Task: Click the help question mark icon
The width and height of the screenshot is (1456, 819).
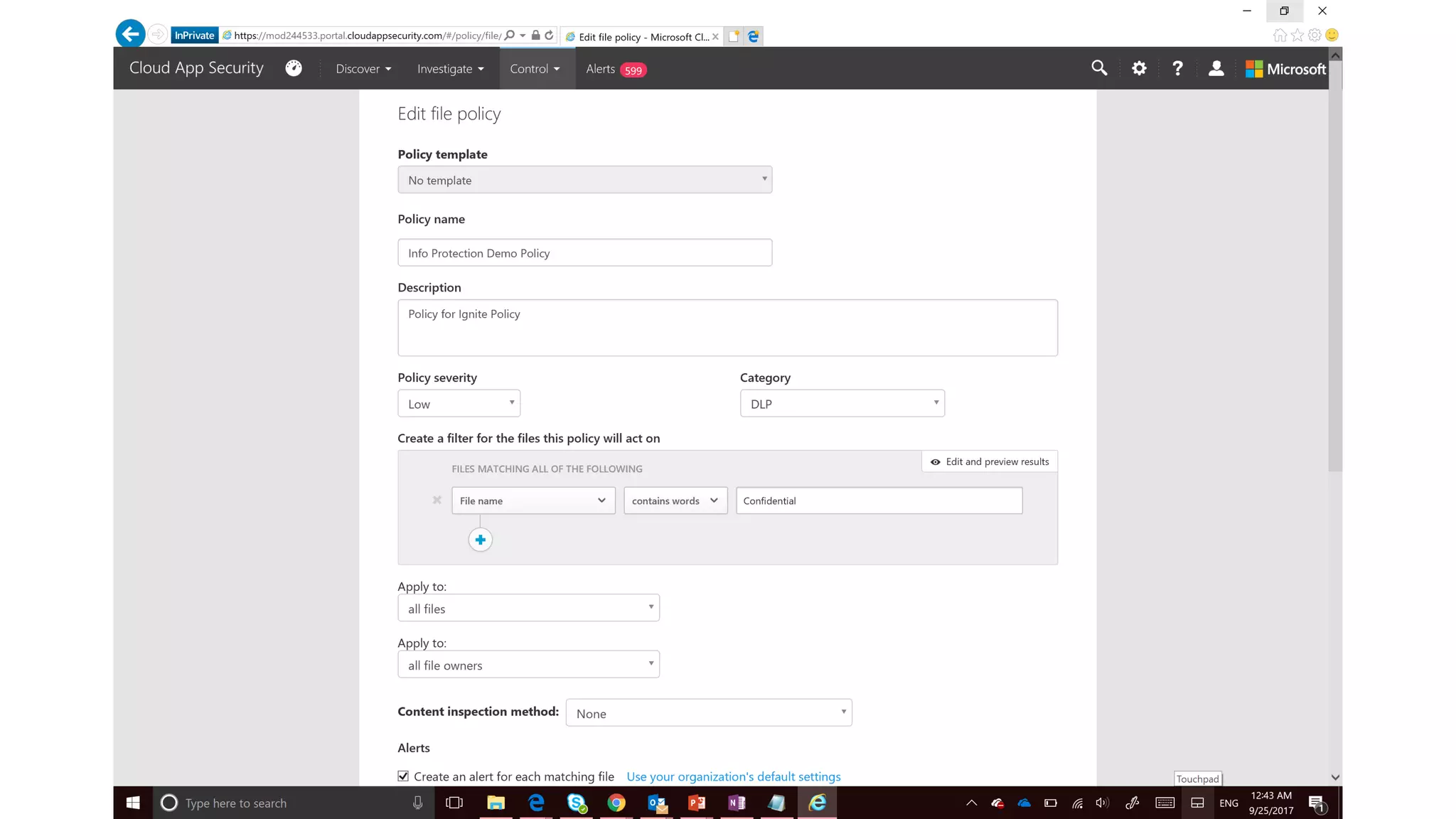Action: [1177, 68]
